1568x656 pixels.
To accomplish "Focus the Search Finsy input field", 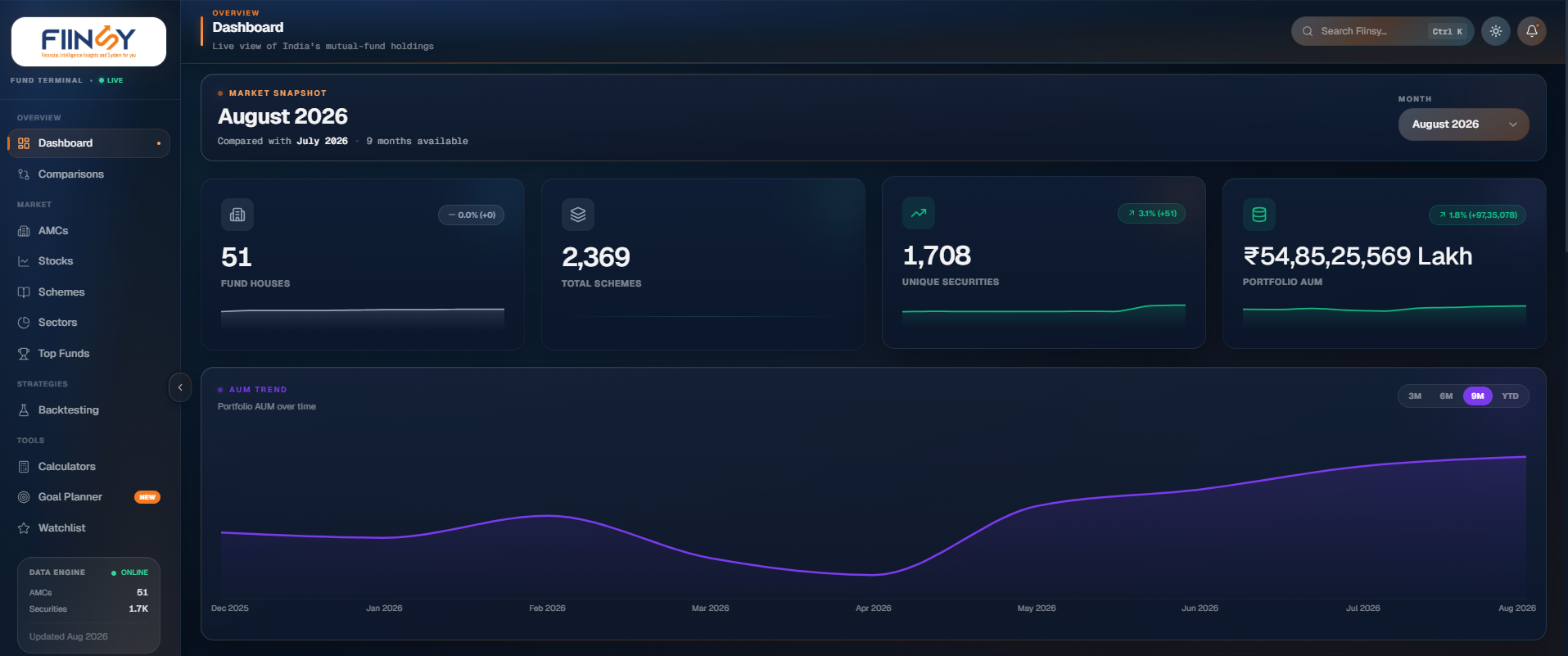I will 1383,31.
